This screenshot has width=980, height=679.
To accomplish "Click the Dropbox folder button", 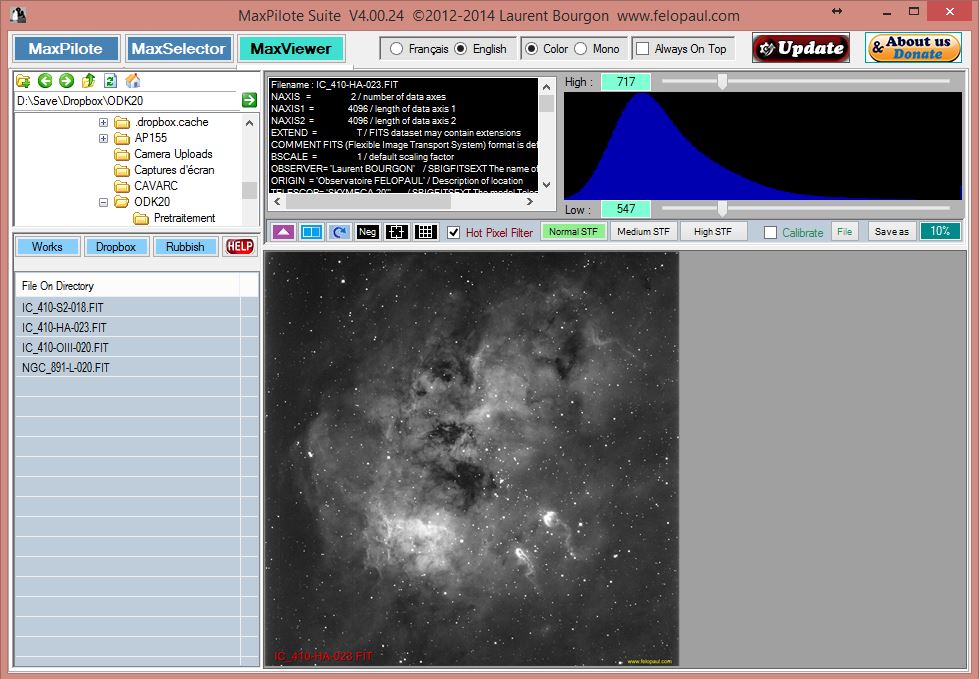I will [116, 246].
